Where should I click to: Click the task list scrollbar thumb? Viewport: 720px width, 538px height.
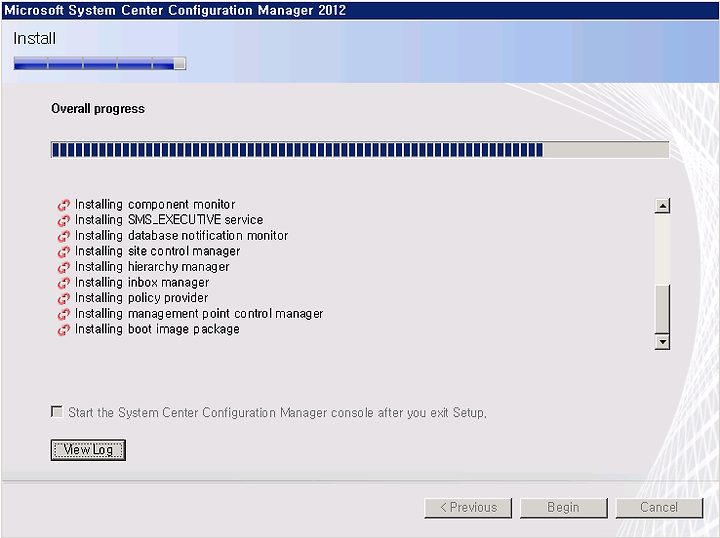662,308
